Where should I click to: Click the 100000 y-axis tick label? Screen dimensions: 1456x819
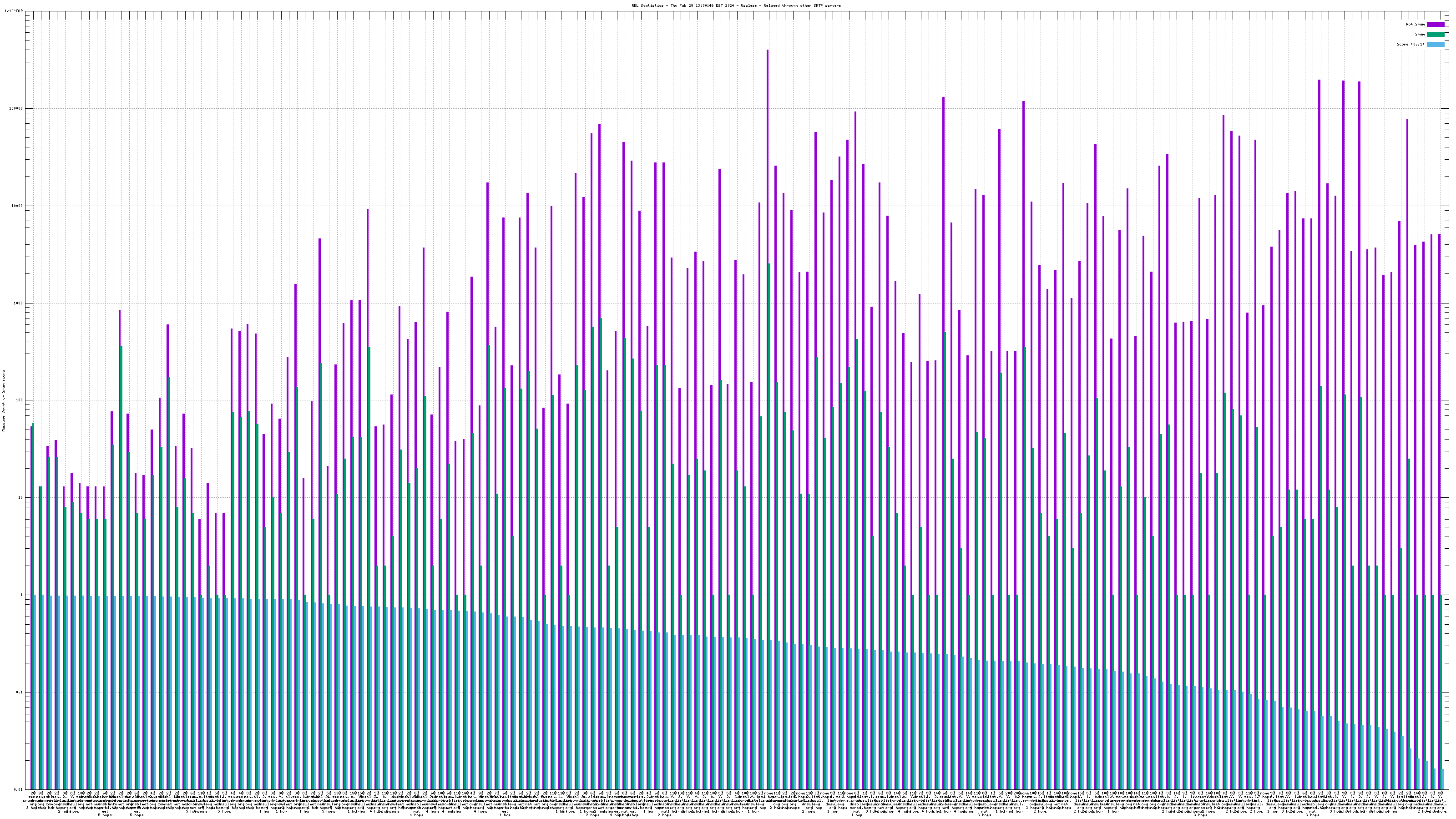tap(16, 109)
